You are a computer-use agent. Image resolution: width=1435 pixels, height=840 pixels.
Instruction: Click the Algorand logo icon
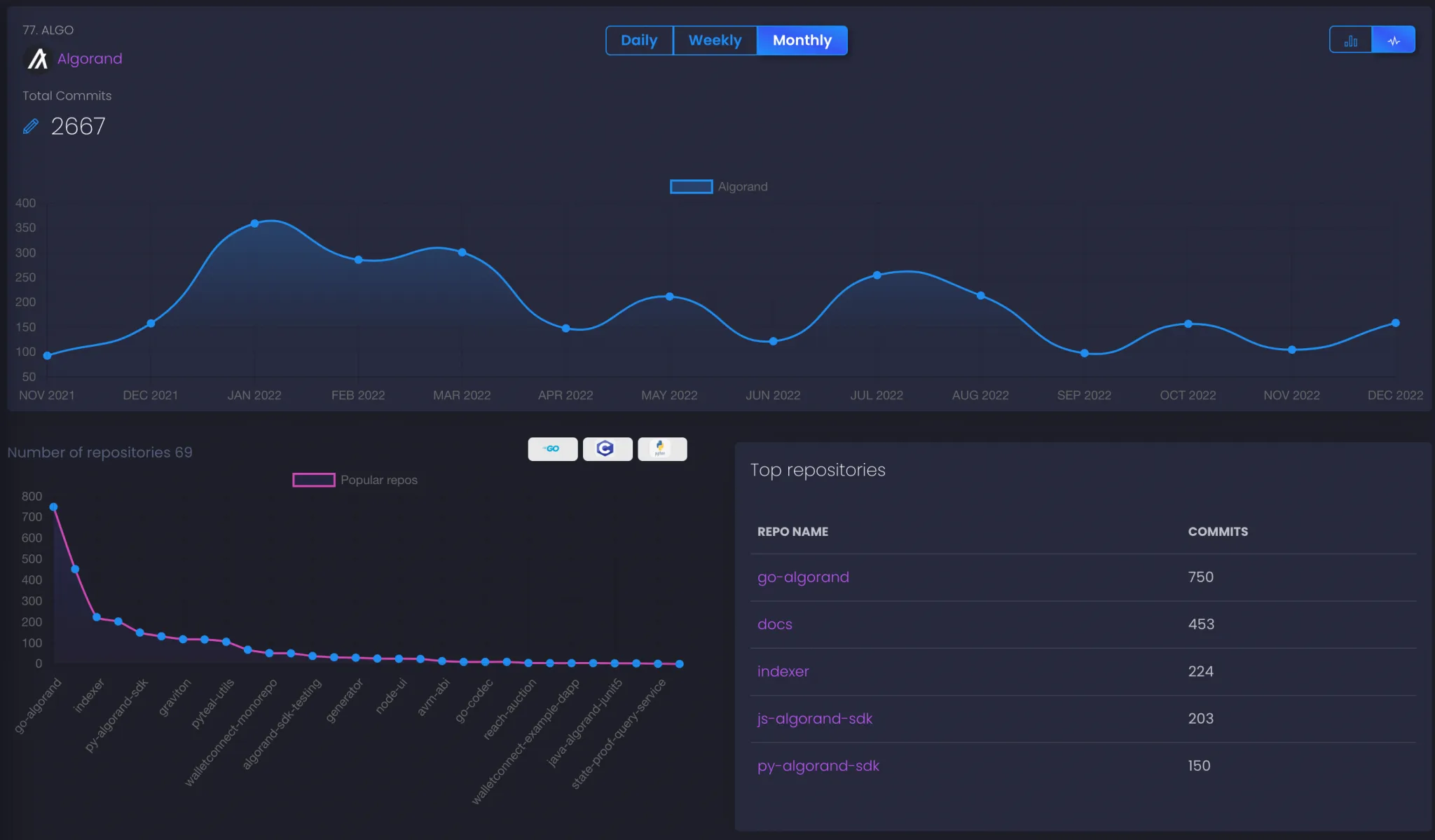point(37,60)
